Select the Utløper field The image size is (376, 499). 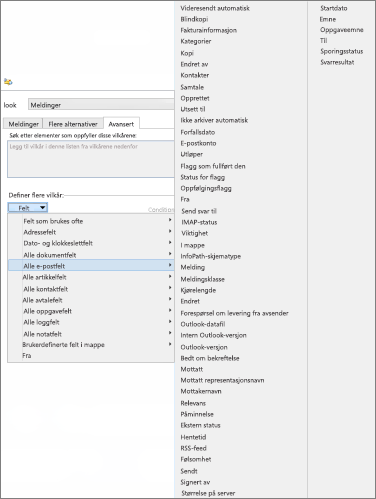192,154
